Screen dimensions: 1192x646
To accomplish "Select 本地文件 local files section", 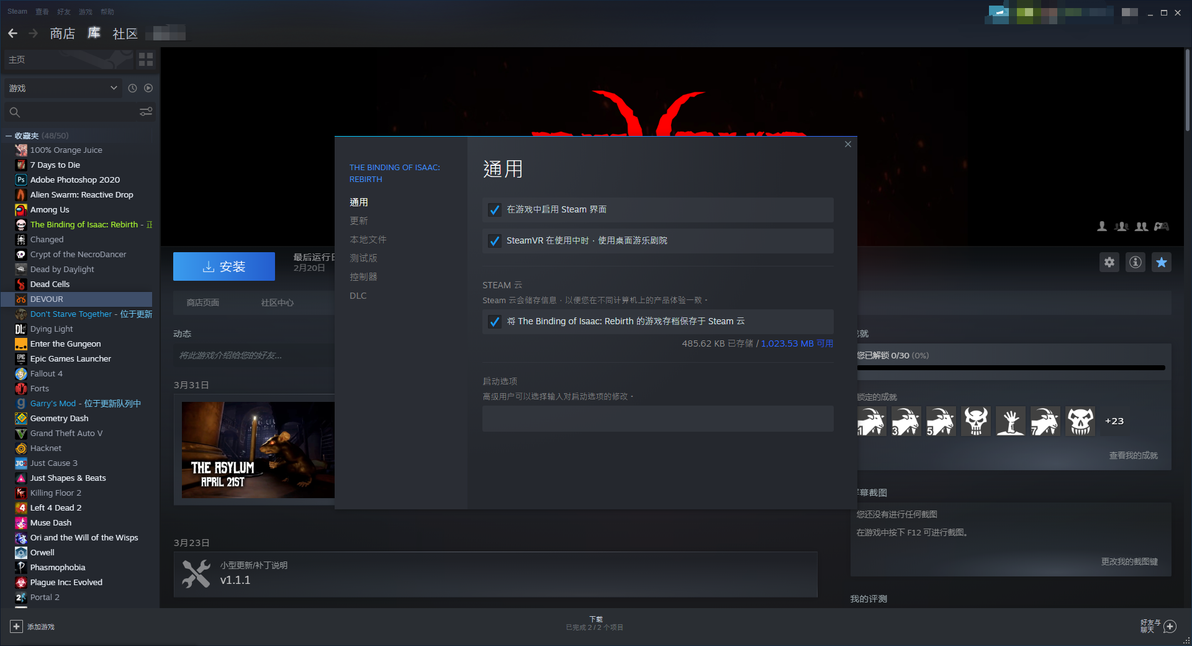I will [368, 239].
